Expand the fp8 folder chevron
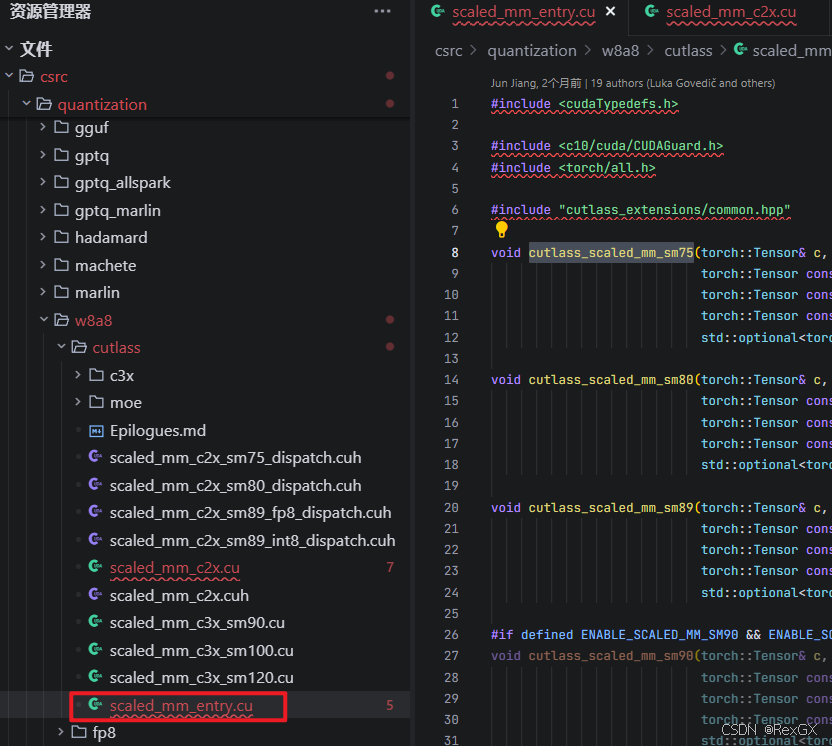 pos(61,732)
